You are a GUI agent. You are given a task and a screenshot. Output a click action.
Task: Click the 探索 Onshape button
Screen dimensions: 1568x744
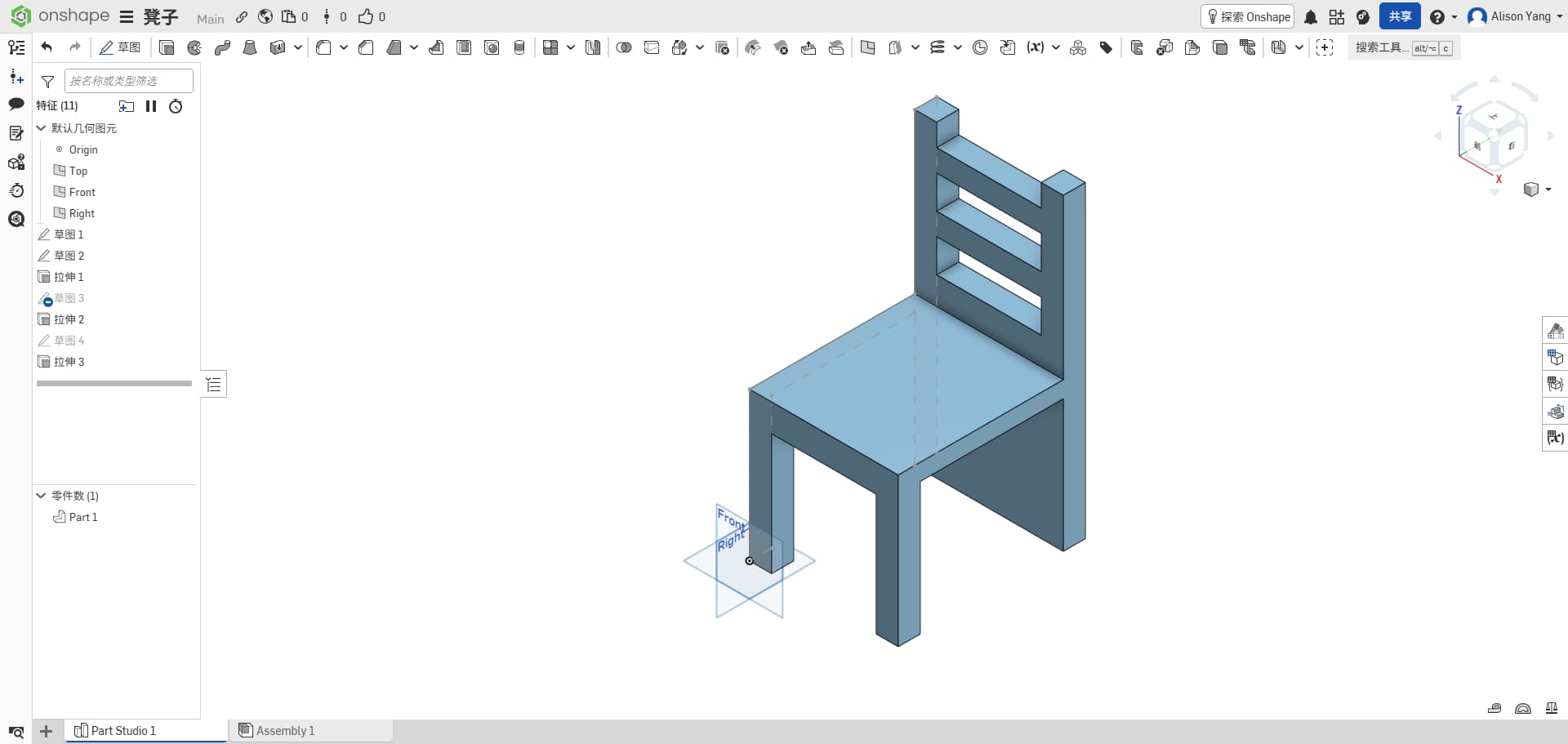[1248, 16]
